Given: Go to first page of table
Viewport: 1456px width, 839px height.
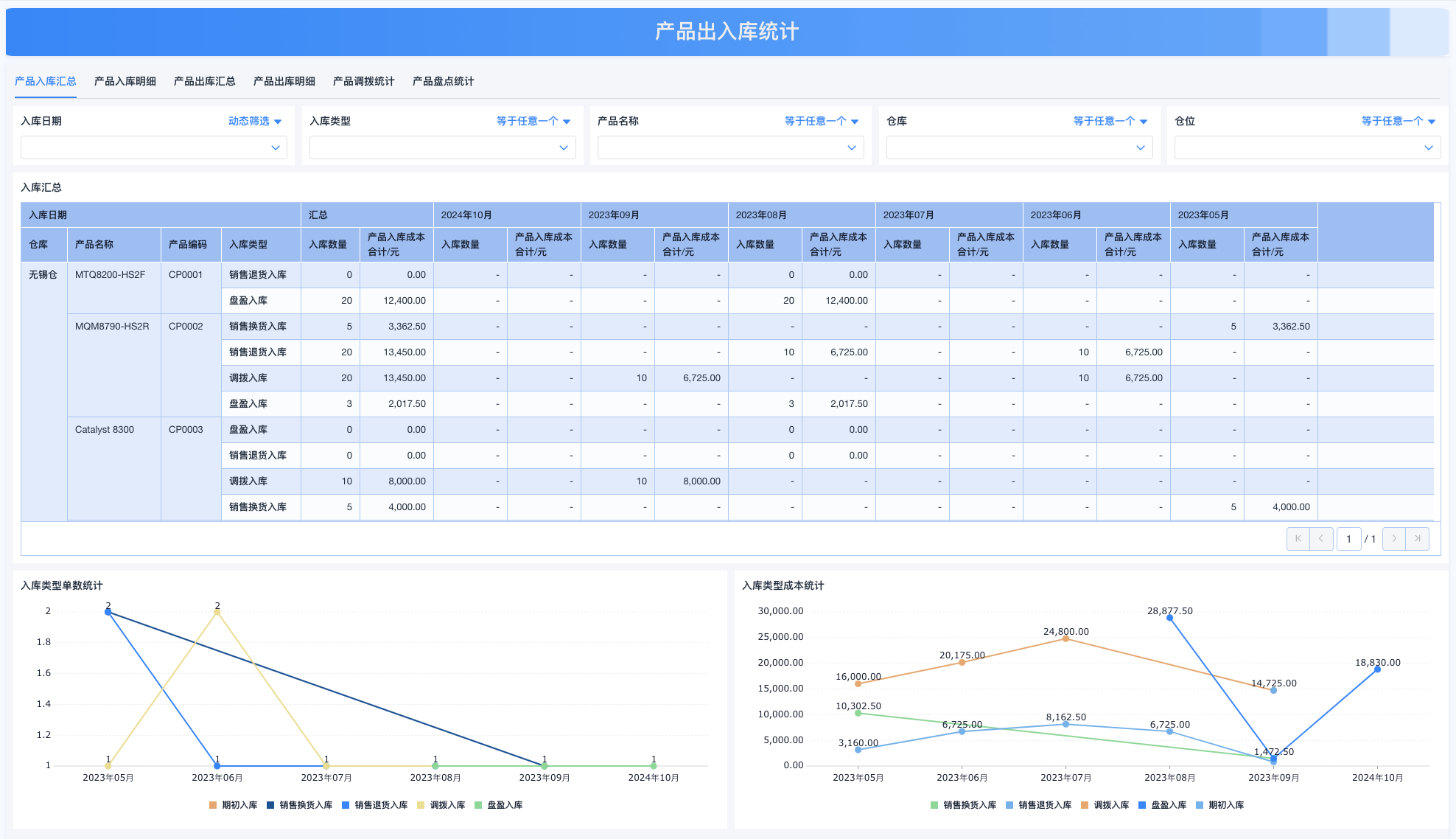Looking at the screenshot, I should [1298, 539].
